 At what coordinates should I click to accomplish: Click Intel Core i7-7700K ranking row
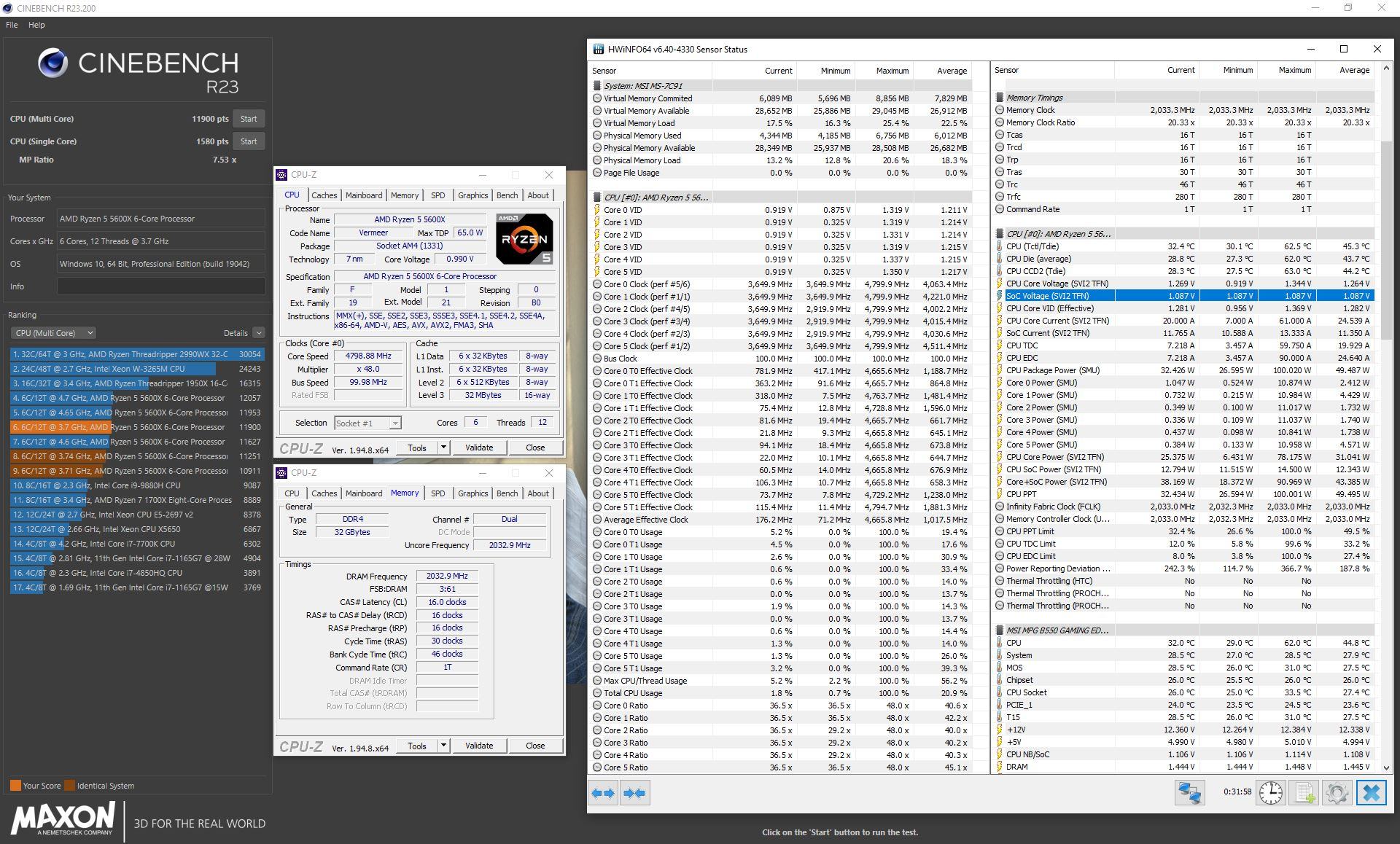[136, 544]
